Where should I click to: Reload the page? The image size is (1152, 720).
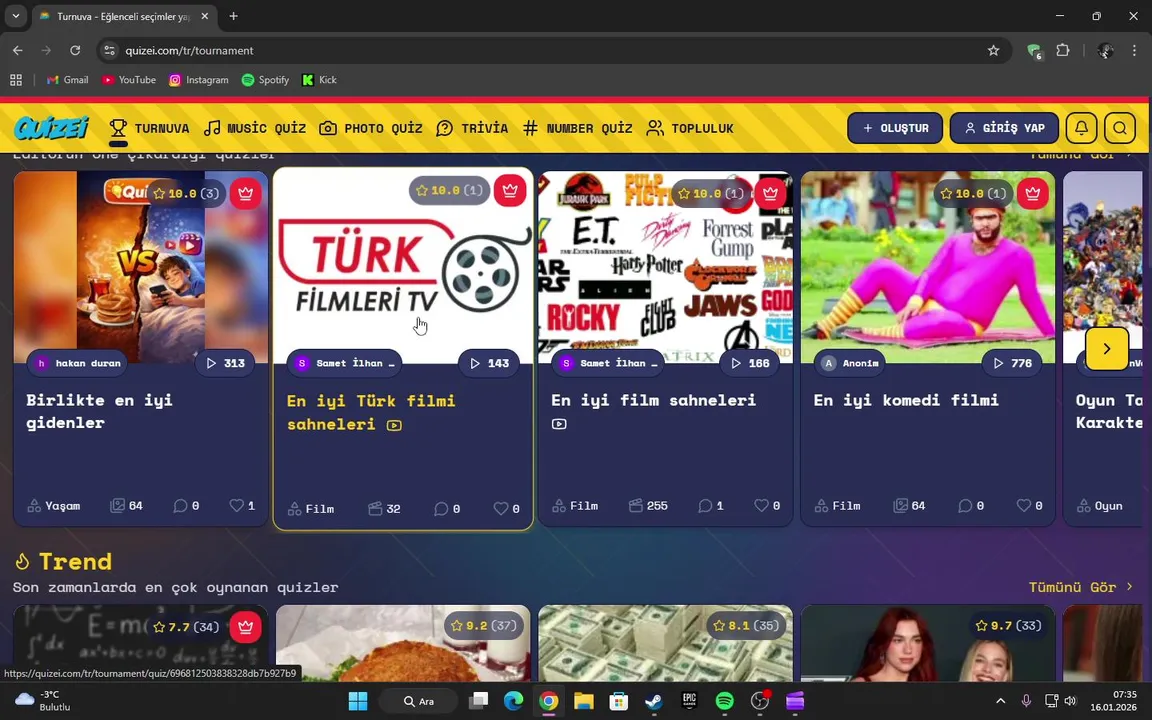tap(75, 51)
